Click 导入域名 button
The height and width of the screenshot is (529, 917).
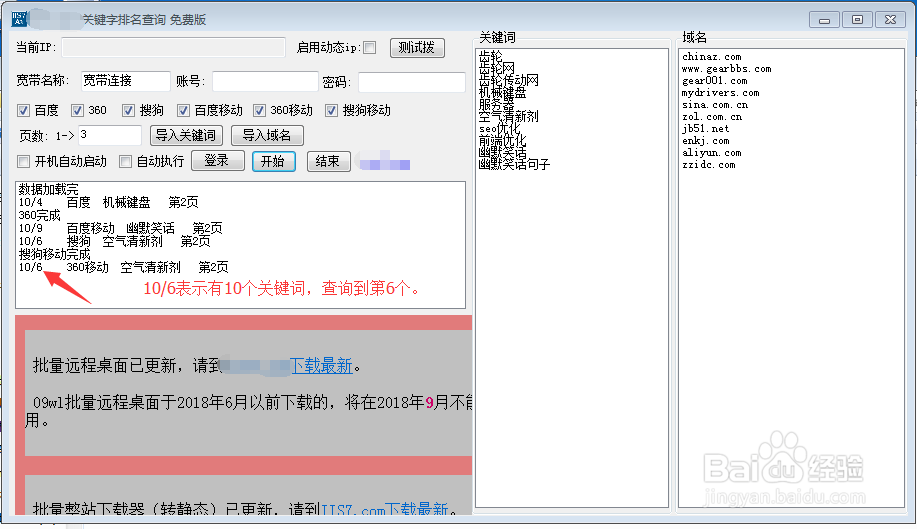pos(267,136)
